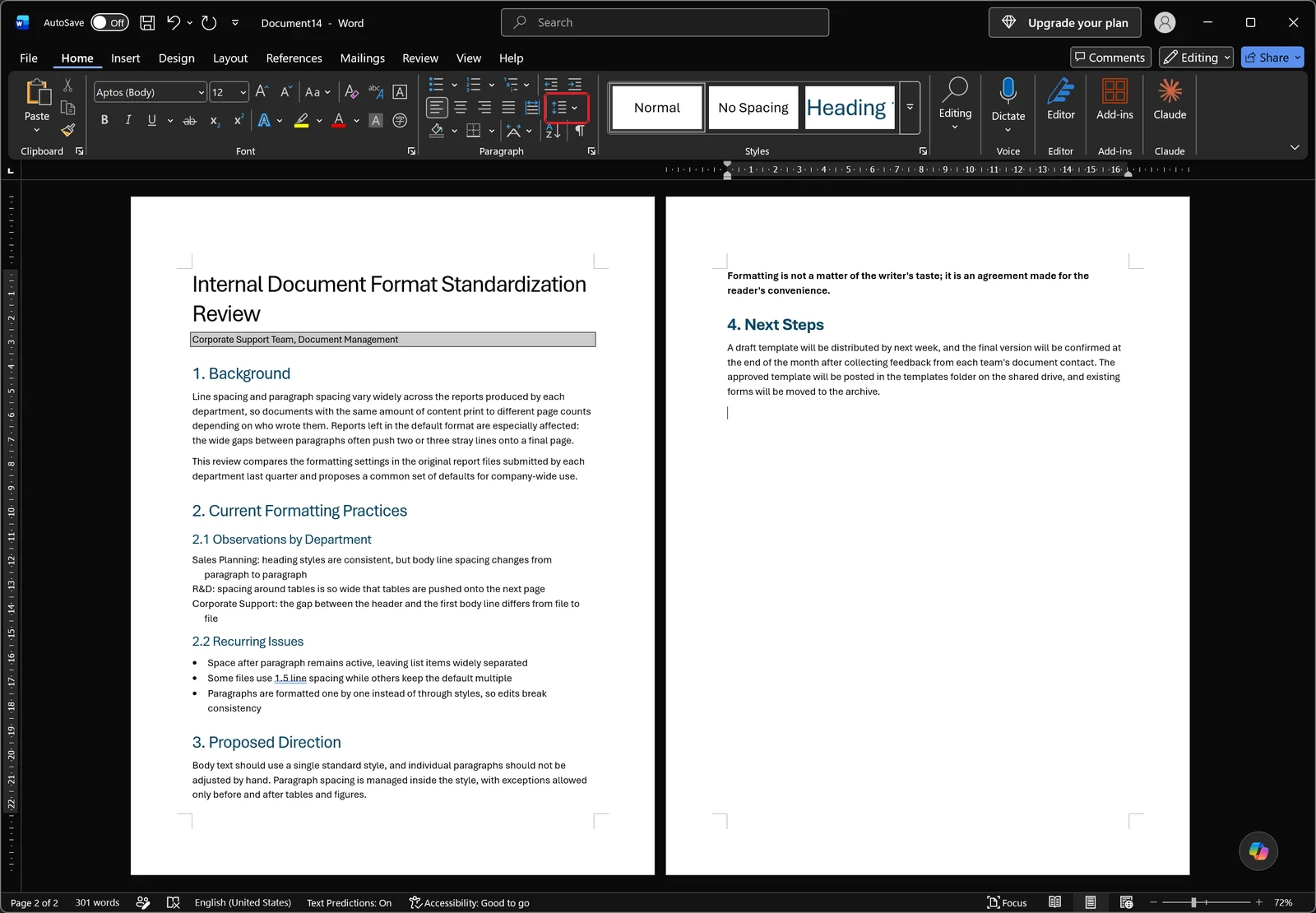The image size is (1316, 913).
Task: Sort text using the A-Z sort icon
Action: (553, 131)
